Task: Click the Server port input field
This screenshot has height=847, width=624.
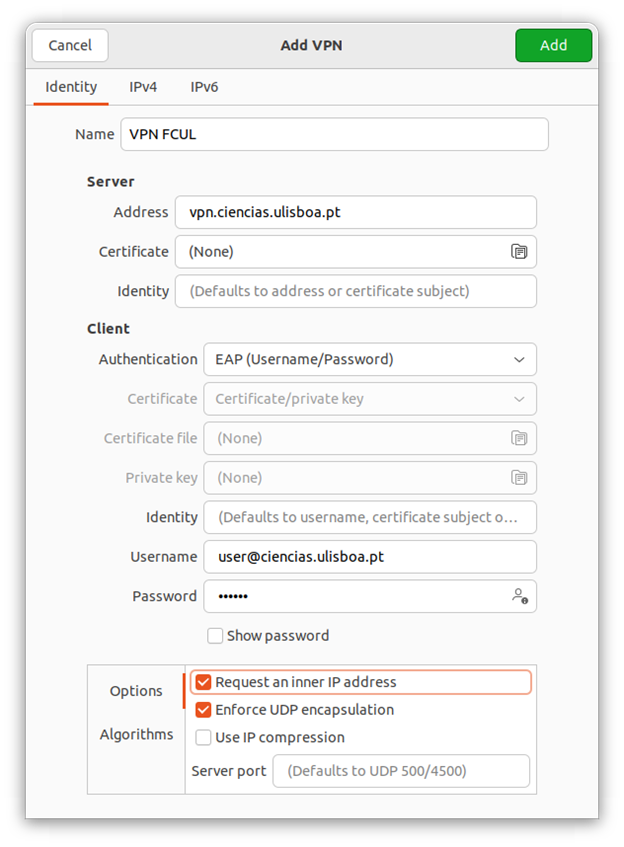Action: (400, 771)
